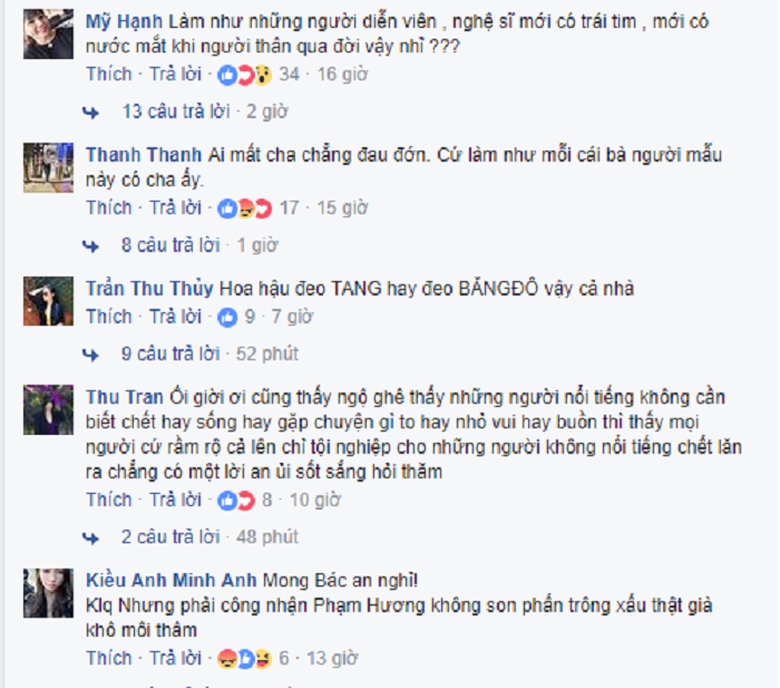Image resolution: width=780 pixels, height=688 pixels.
Task: Click reaction emojis on Thanh Thanh's comment
Action: tap(245, 208)
